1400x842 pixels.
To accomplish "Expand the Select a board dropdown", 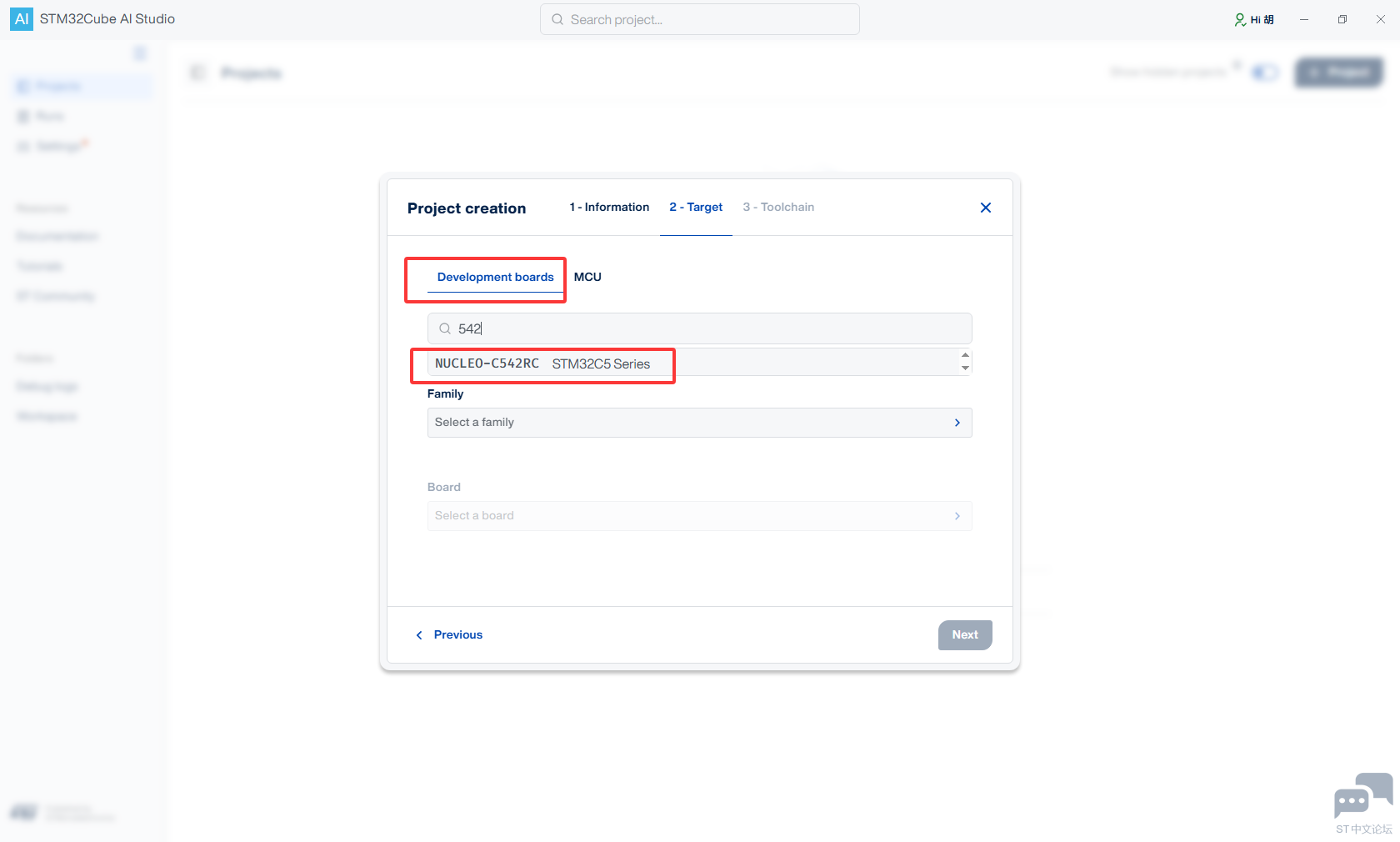I will coord(700,516).
